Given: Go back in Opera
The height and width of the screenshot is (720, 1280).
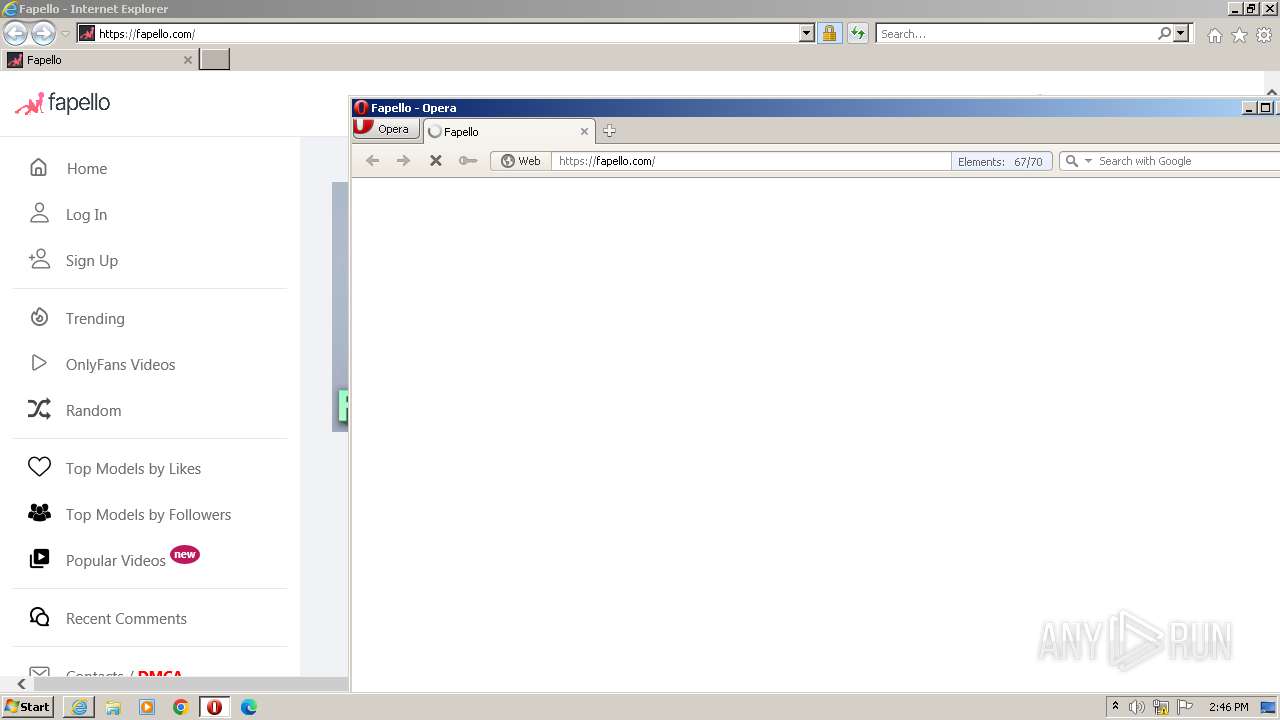Looking at the screenshot, I should (372, 160).
